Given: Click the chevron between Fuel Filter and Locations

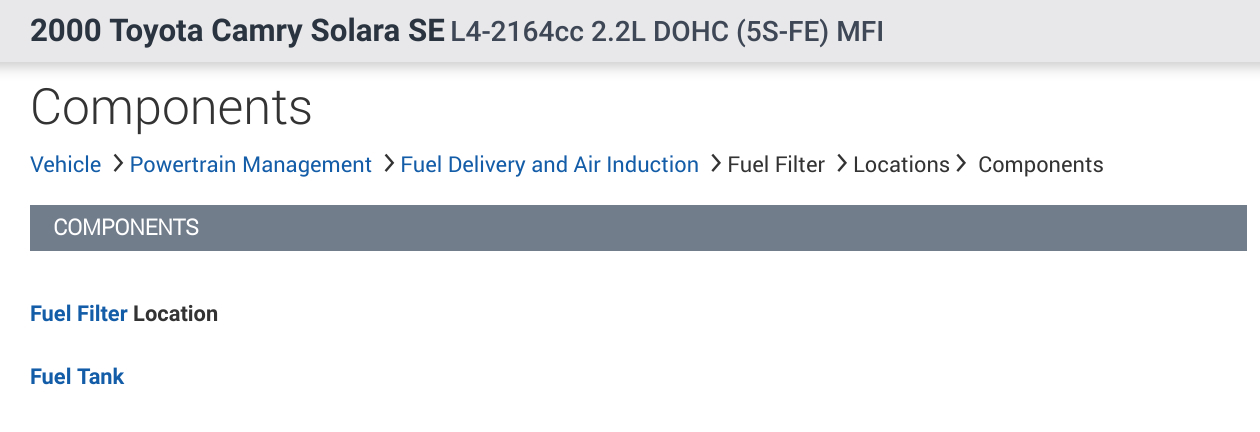Looking at the screenshot, I should coord(841,164).
